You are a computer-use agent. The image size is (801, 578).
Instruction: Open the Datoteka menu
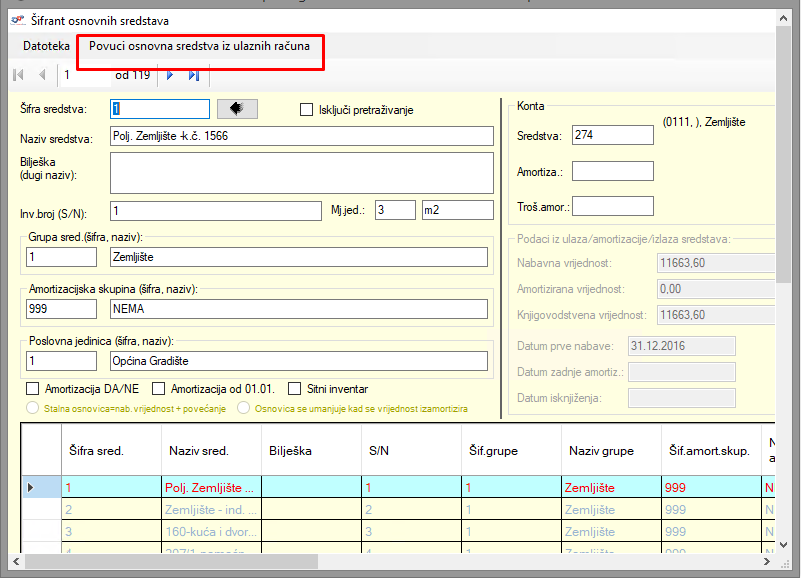(x=46, y=46)
